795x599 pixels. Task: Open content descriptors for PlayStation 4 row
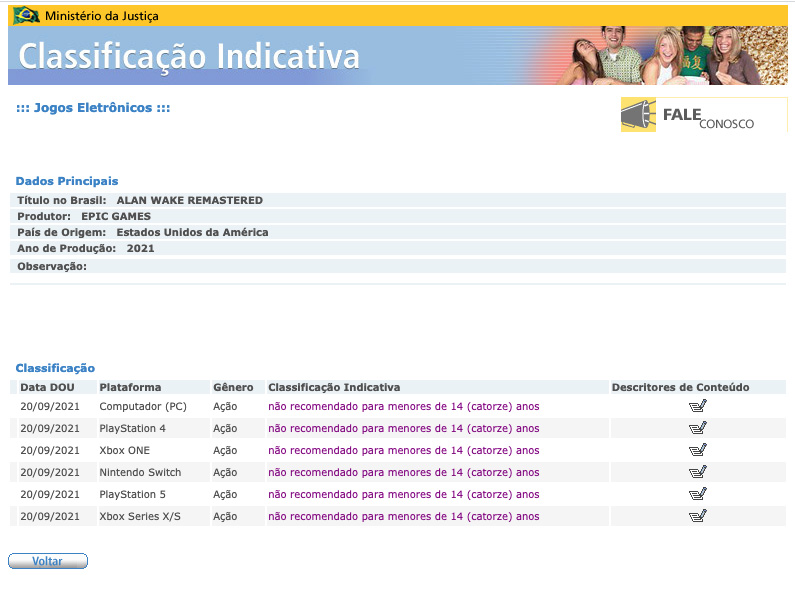coord(698,428)
